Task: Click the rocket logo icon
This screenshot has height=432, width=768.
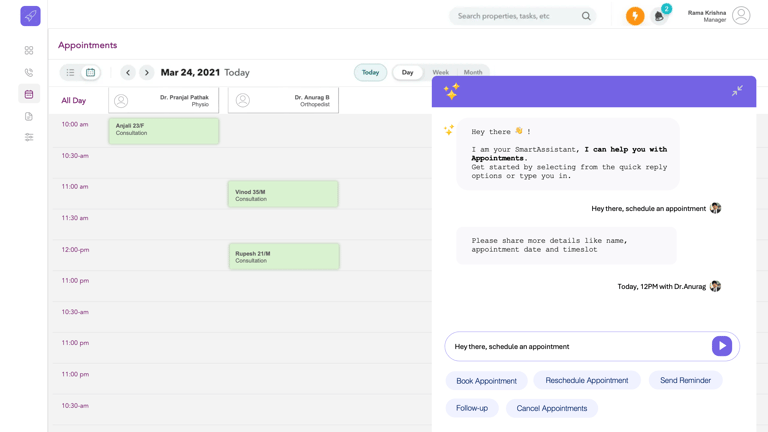Action: (30, 15)
